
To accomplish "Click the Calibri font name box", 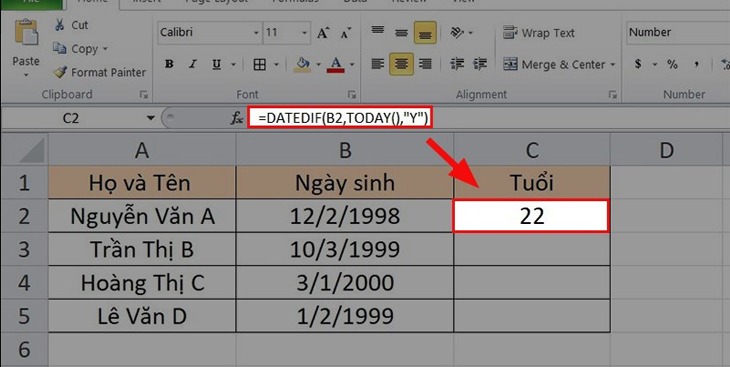I will [x=205, y=33].
